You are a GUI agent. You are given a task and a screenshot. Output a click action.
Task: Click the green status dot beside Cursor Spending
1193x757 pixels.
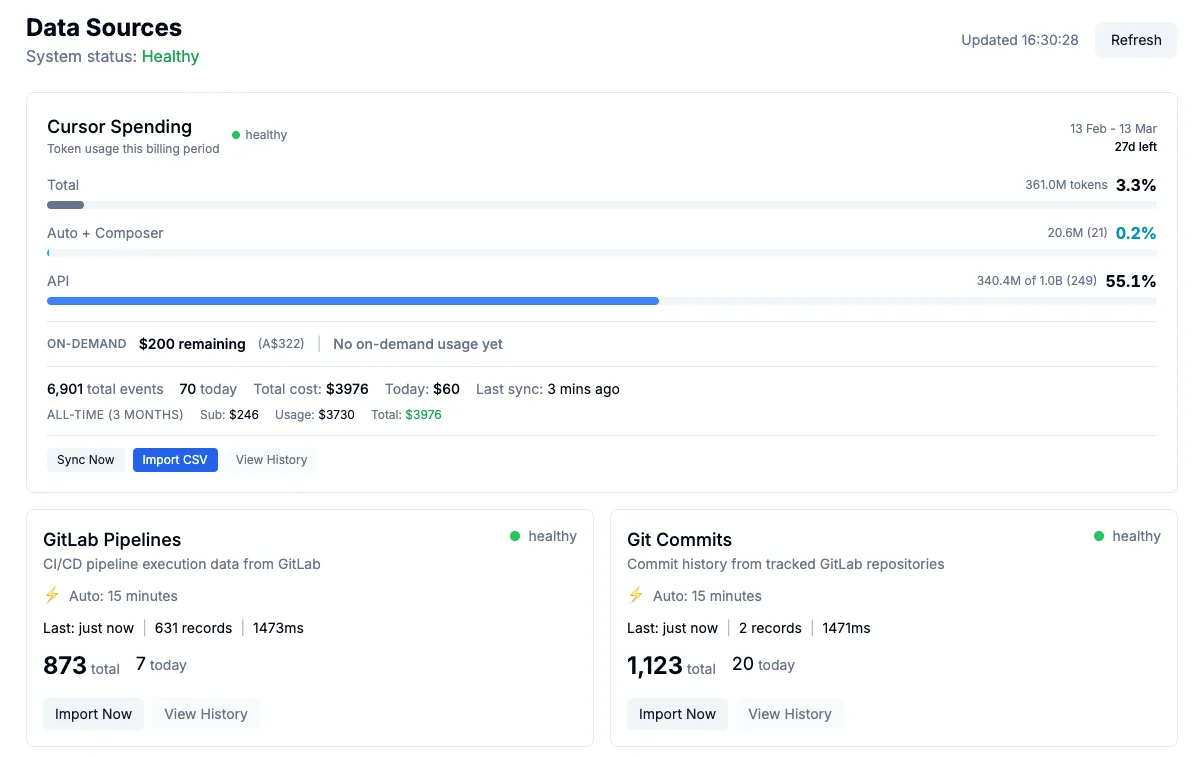[236, 135]
